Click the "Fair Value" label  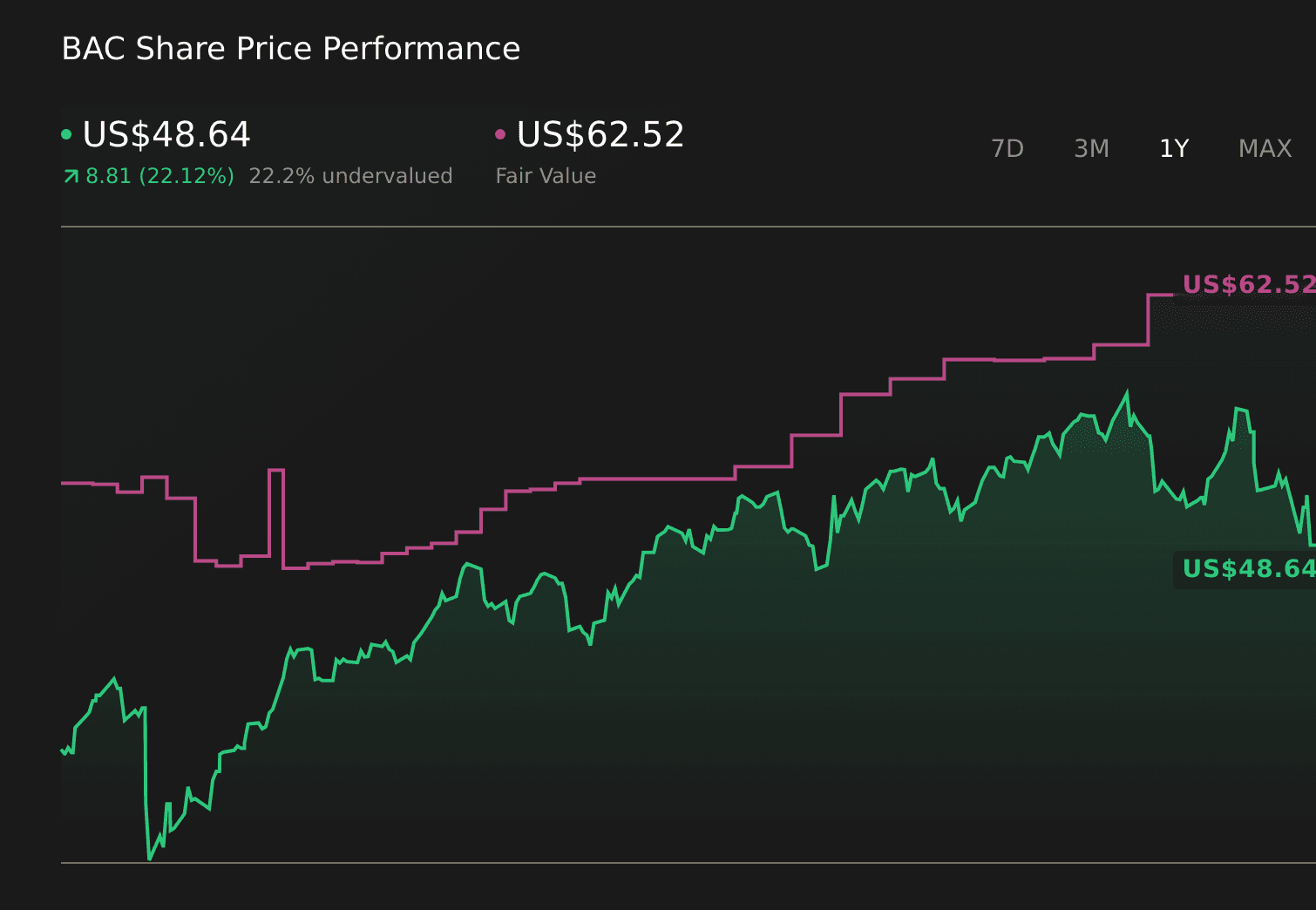(x=546, y=176)
